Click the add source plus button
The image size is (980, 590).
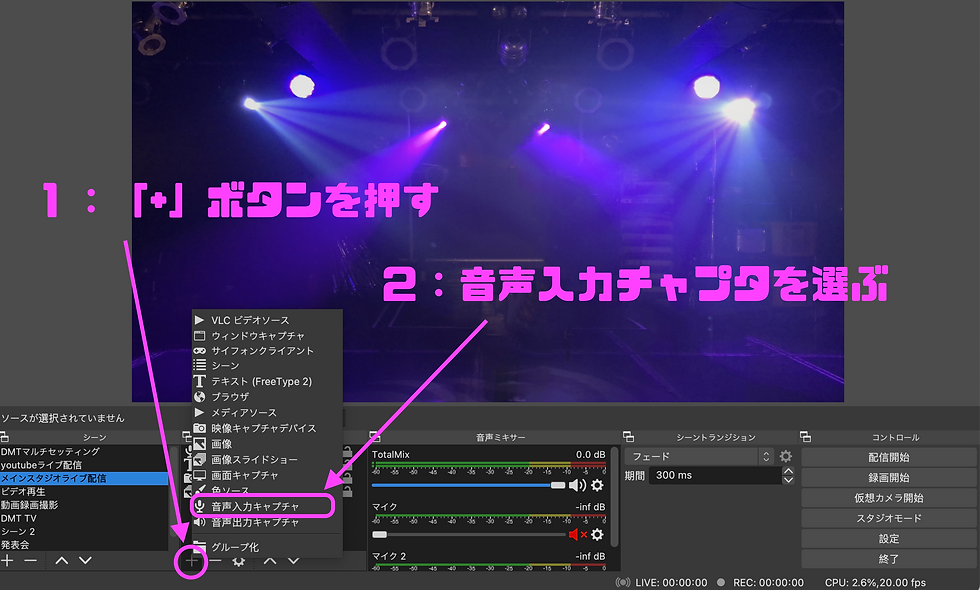click(x=192, y=561)
